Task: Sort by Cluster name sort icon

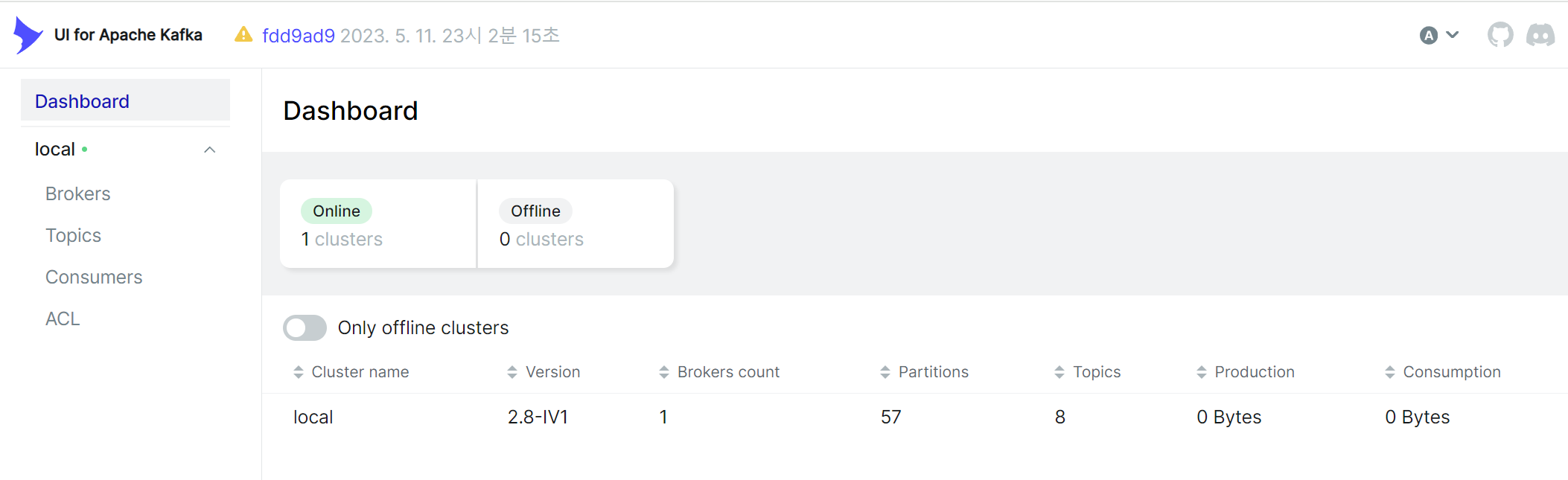Action: coord(299,372)
